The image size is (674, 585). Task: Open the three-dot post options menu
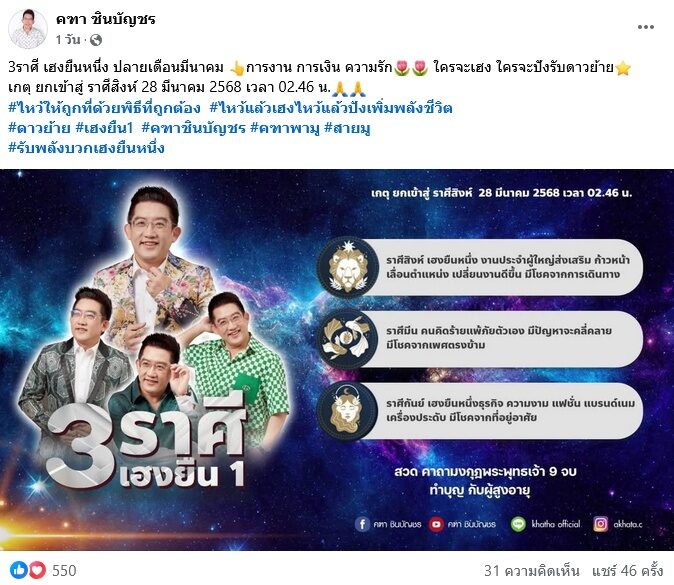[646, 27]
